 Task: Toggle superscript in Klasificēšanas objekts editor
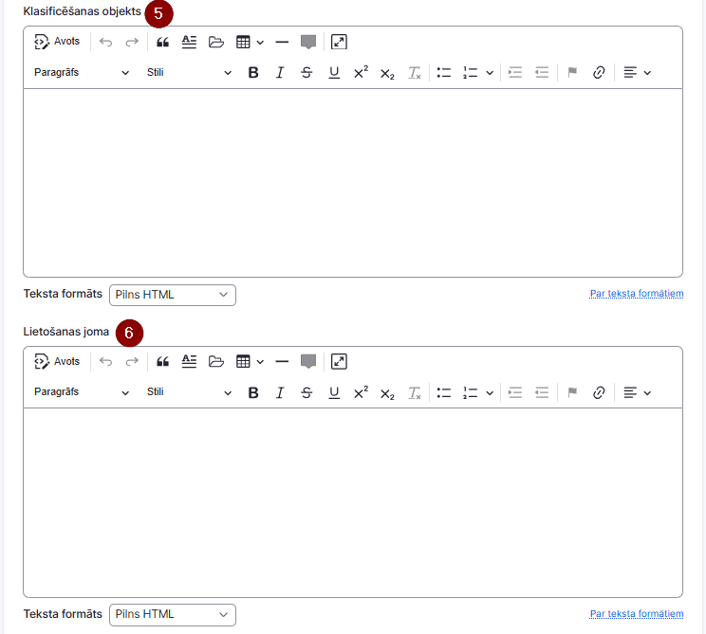tap(361, 72)
